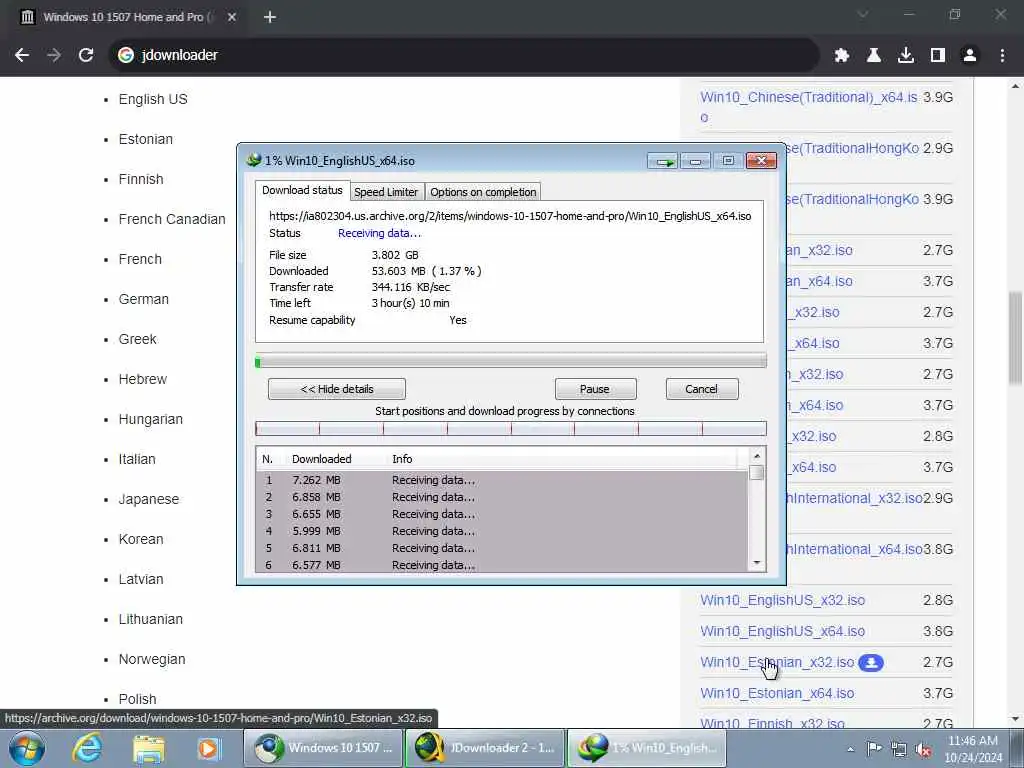Click the Norwegian list item
The image size is (1024, 768).
tap(152, 660)
